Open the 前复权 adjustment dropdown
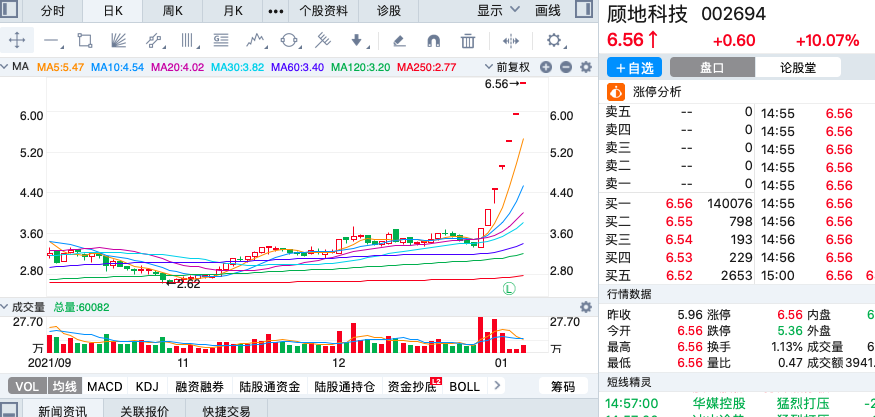Screen dimensions: 875x417 click(x=509, y=67)
